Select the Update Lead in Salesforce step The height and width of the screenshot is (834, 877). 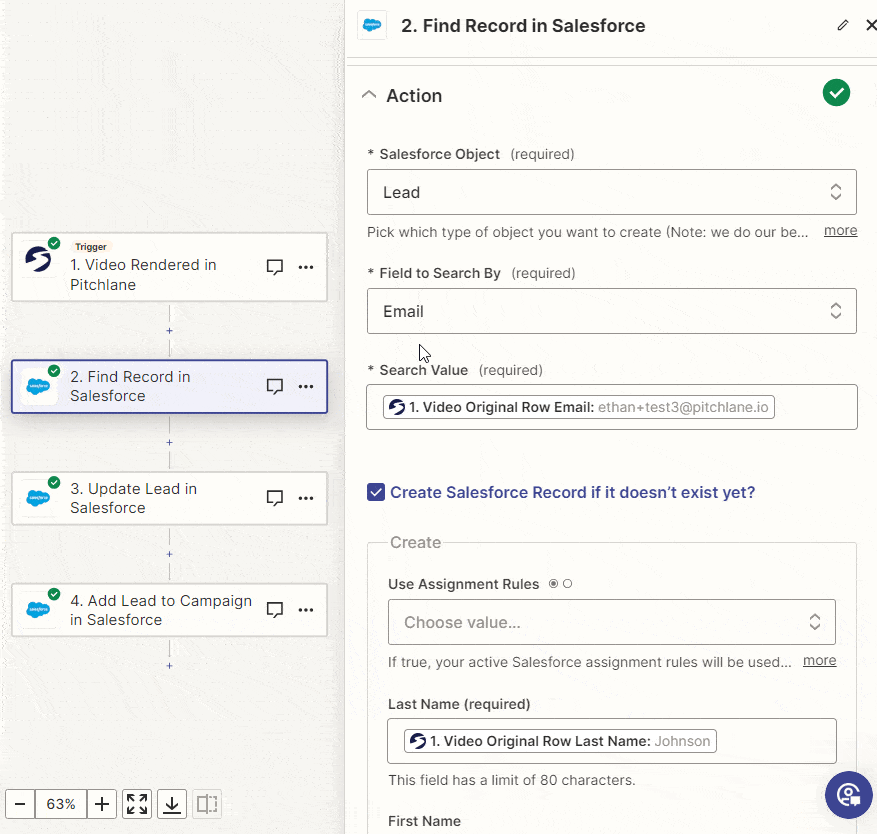coord(169,498)
